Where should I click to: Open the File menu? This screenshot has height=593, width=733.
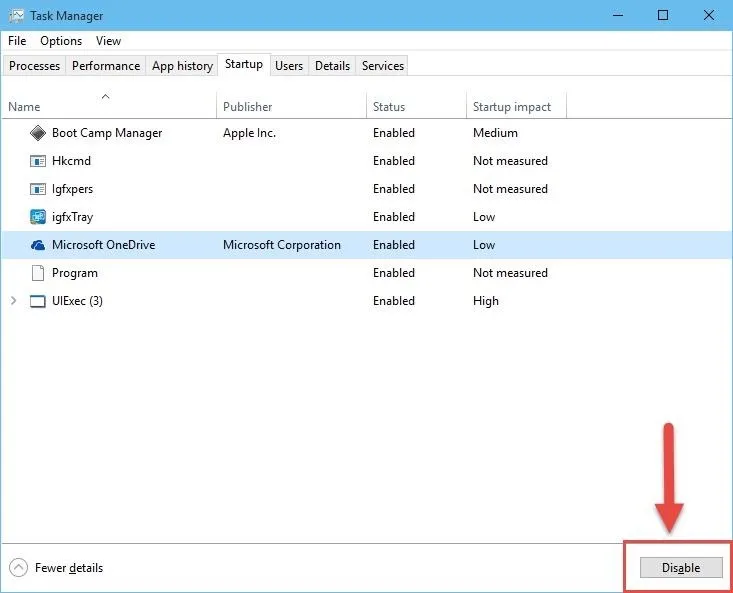[x=17, y=41]
